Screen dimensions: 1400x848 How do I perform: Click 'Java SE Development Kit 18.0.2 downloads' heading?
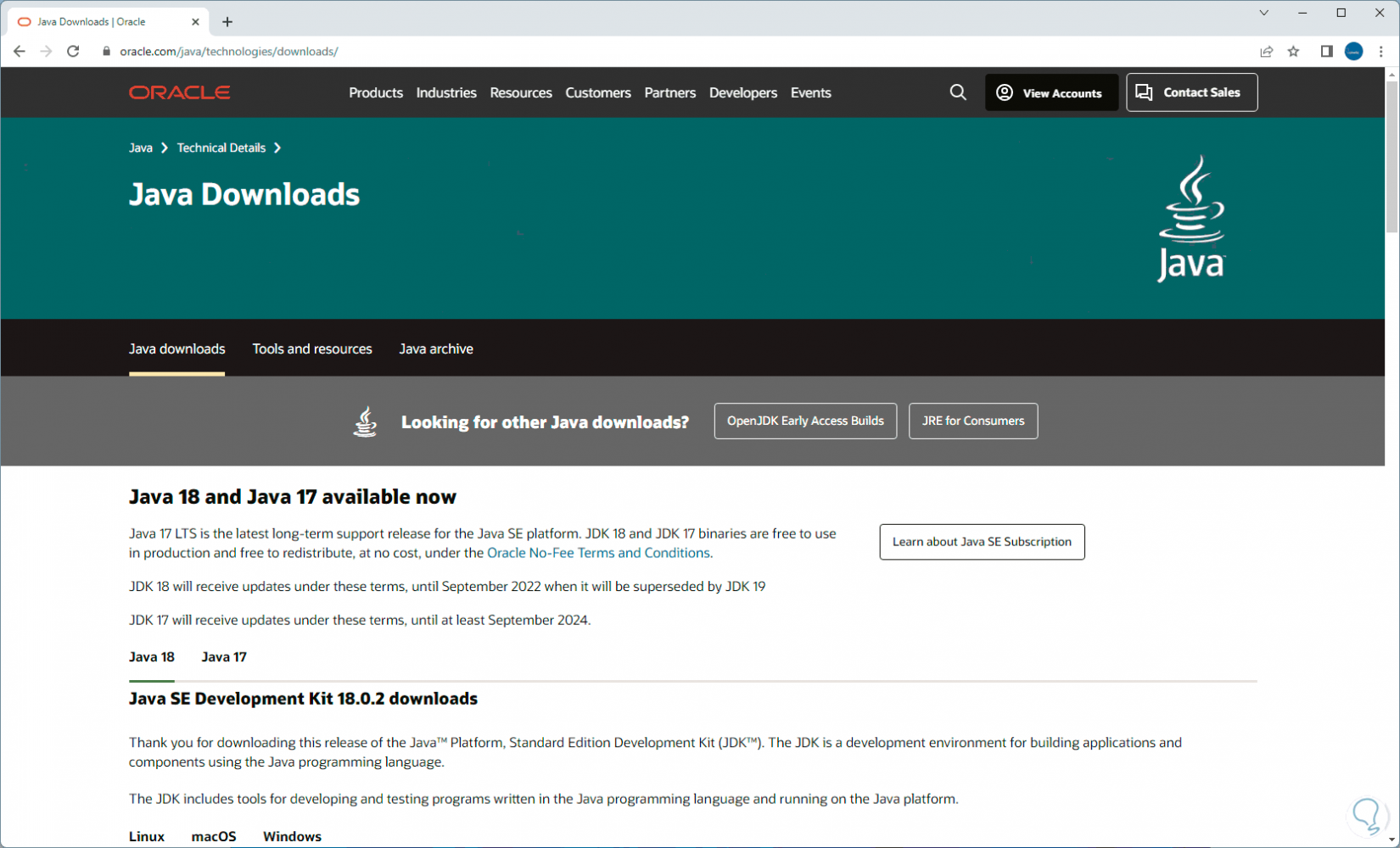pyautogui.click(x=303, y=699)
